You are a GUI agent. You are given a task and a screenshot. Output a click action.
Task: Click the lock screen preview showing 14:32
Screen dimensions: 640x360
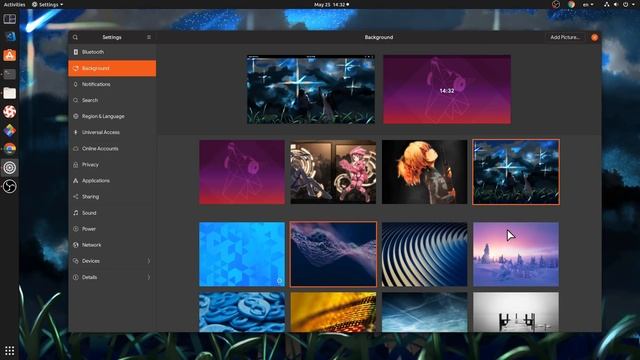pos(447,89)
